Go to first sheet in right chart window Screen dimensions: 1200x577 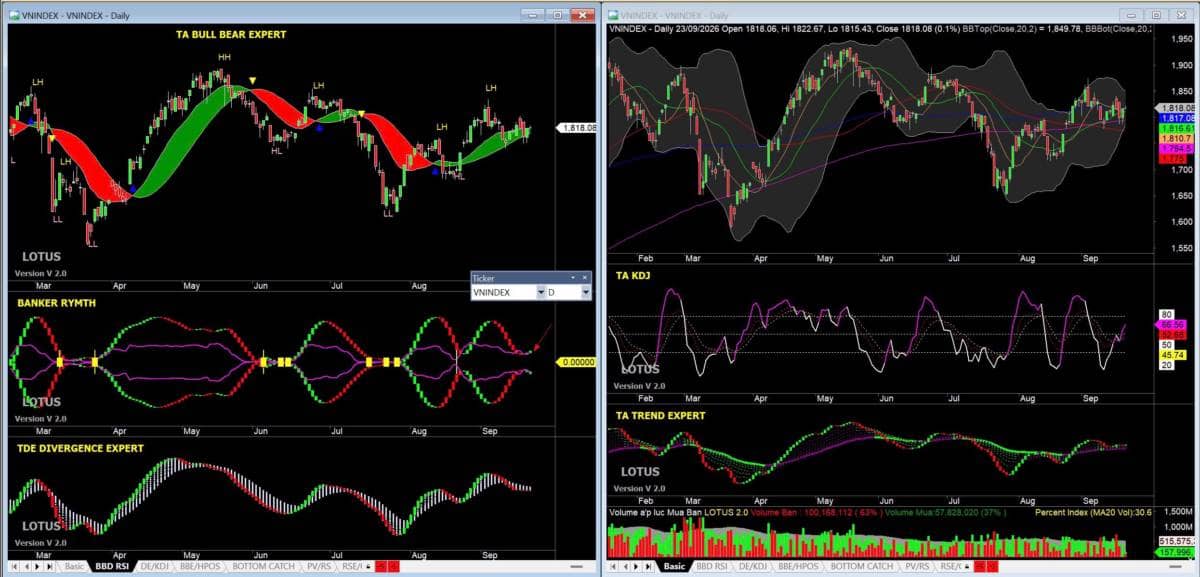(x=613, y=566)
